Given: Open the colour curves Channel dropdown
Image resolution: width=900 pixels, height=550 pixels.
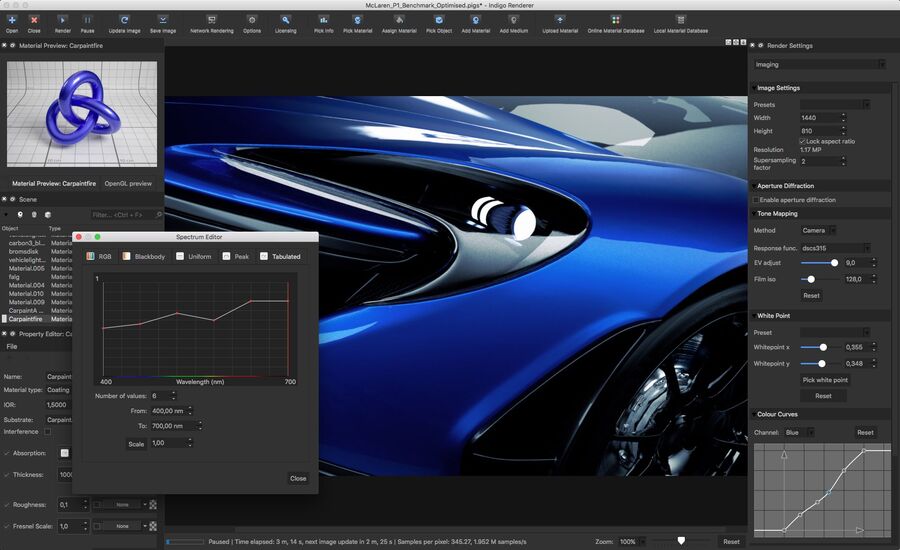Looking at the screenshot, I should [x=798, y=432].
